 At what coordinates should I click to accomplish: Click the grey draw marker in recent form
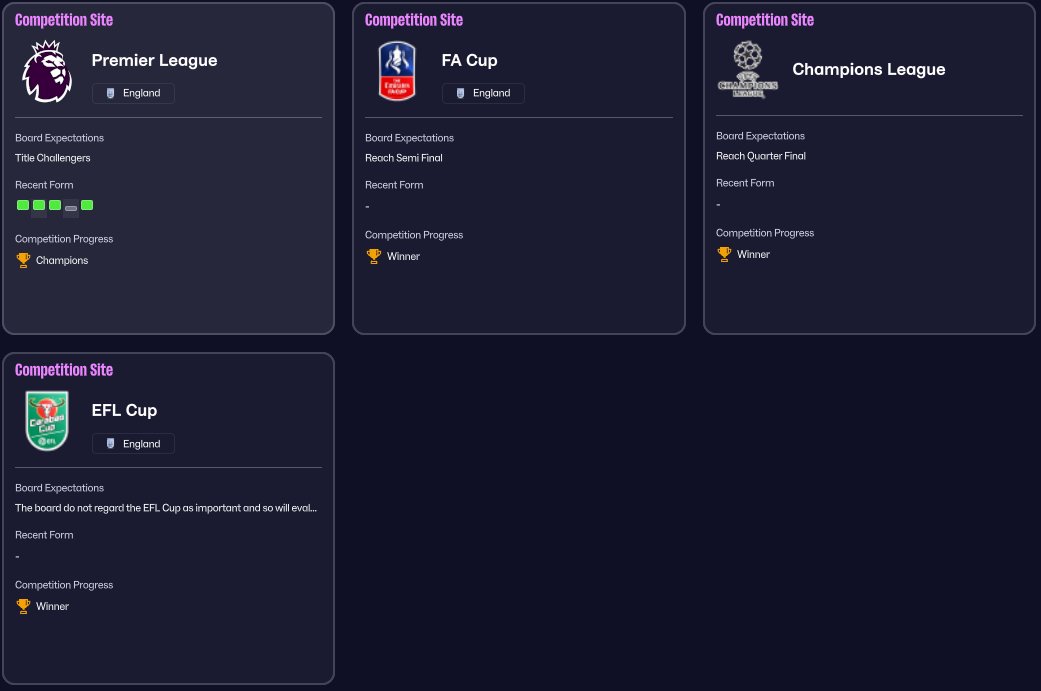[71, 208]
